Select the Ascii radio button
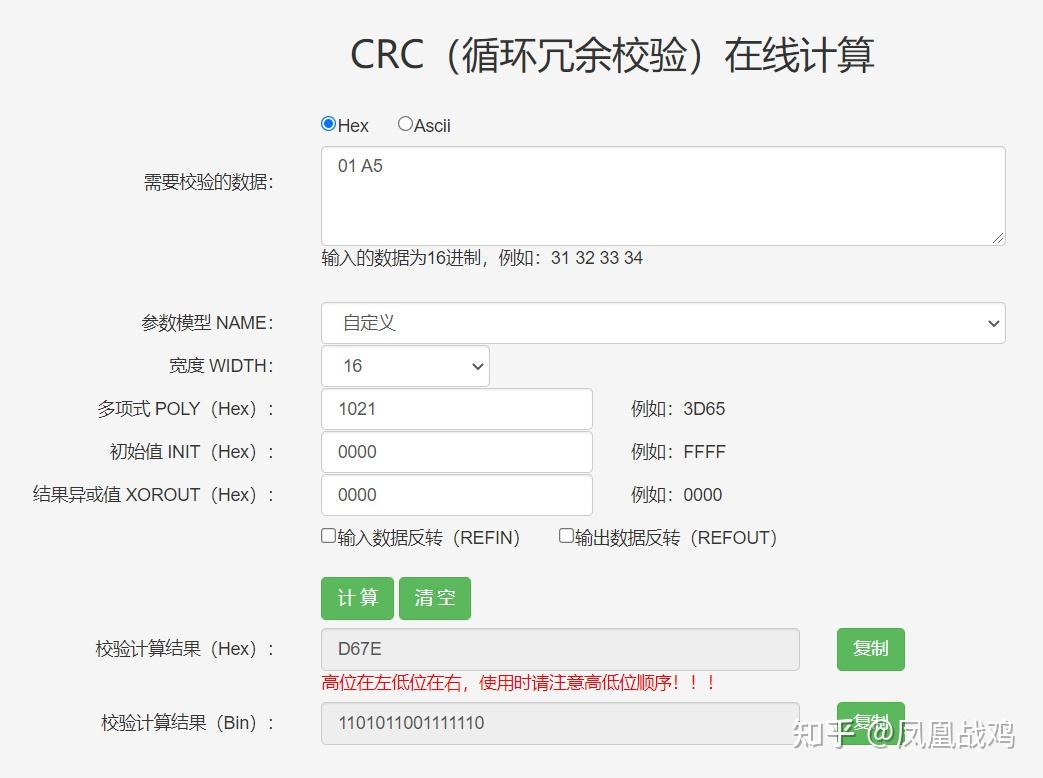Image resolution: width=1043 pixels, height=778 pixels. coord(405,123)
